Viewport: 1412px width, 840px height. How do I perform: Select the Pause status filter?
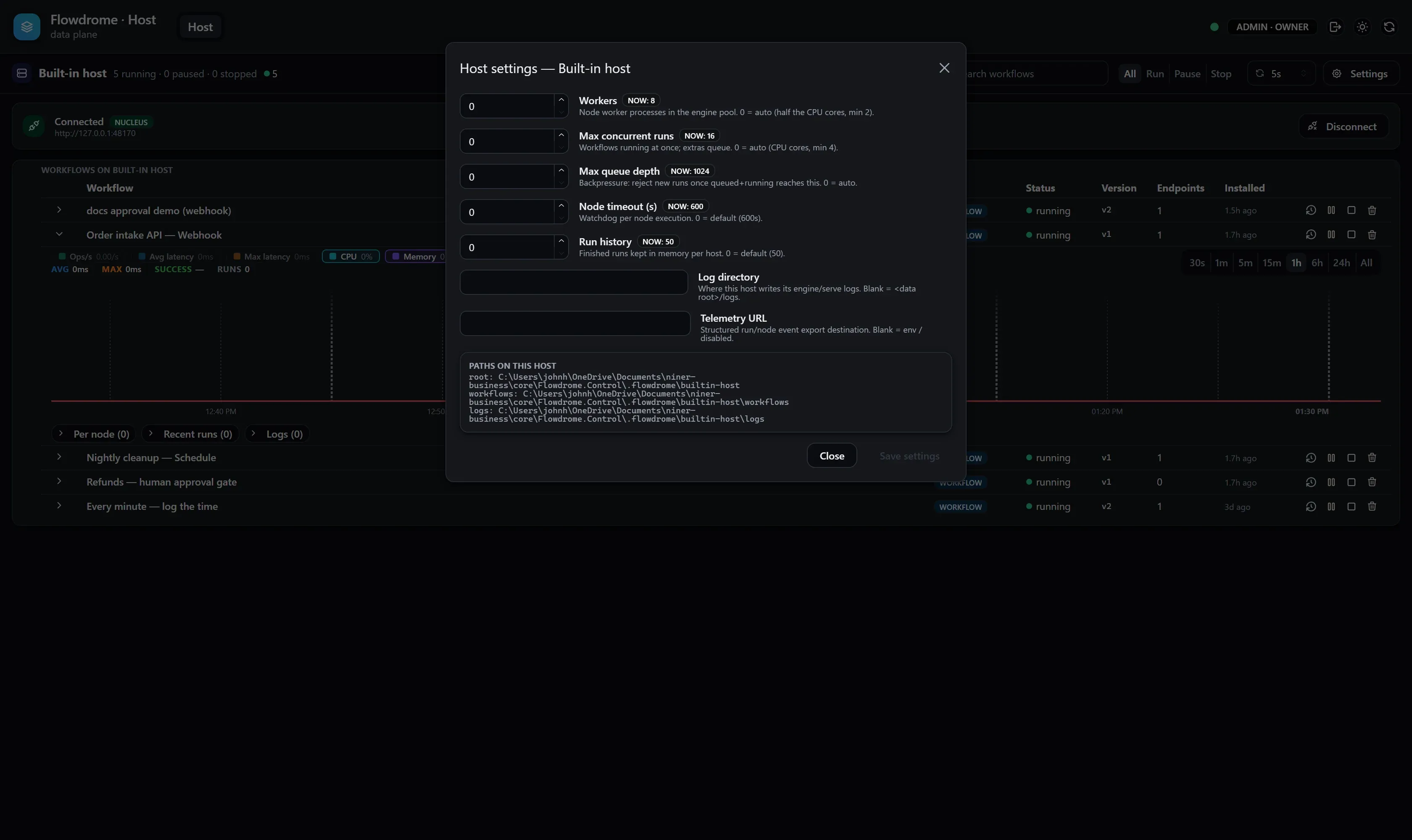[x=1187, y=73]
